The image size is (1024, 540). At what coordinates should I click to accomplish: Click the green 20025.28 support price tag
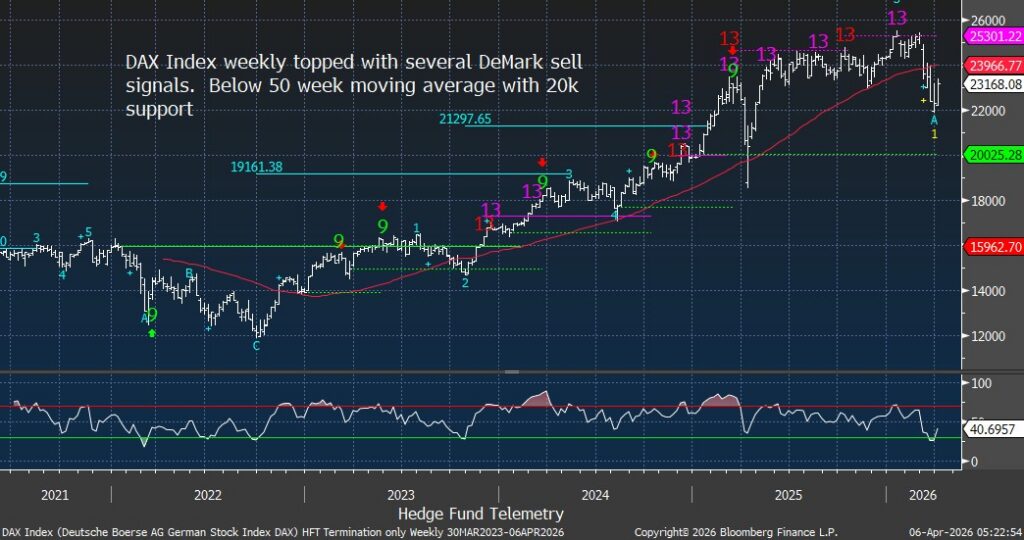991,155
